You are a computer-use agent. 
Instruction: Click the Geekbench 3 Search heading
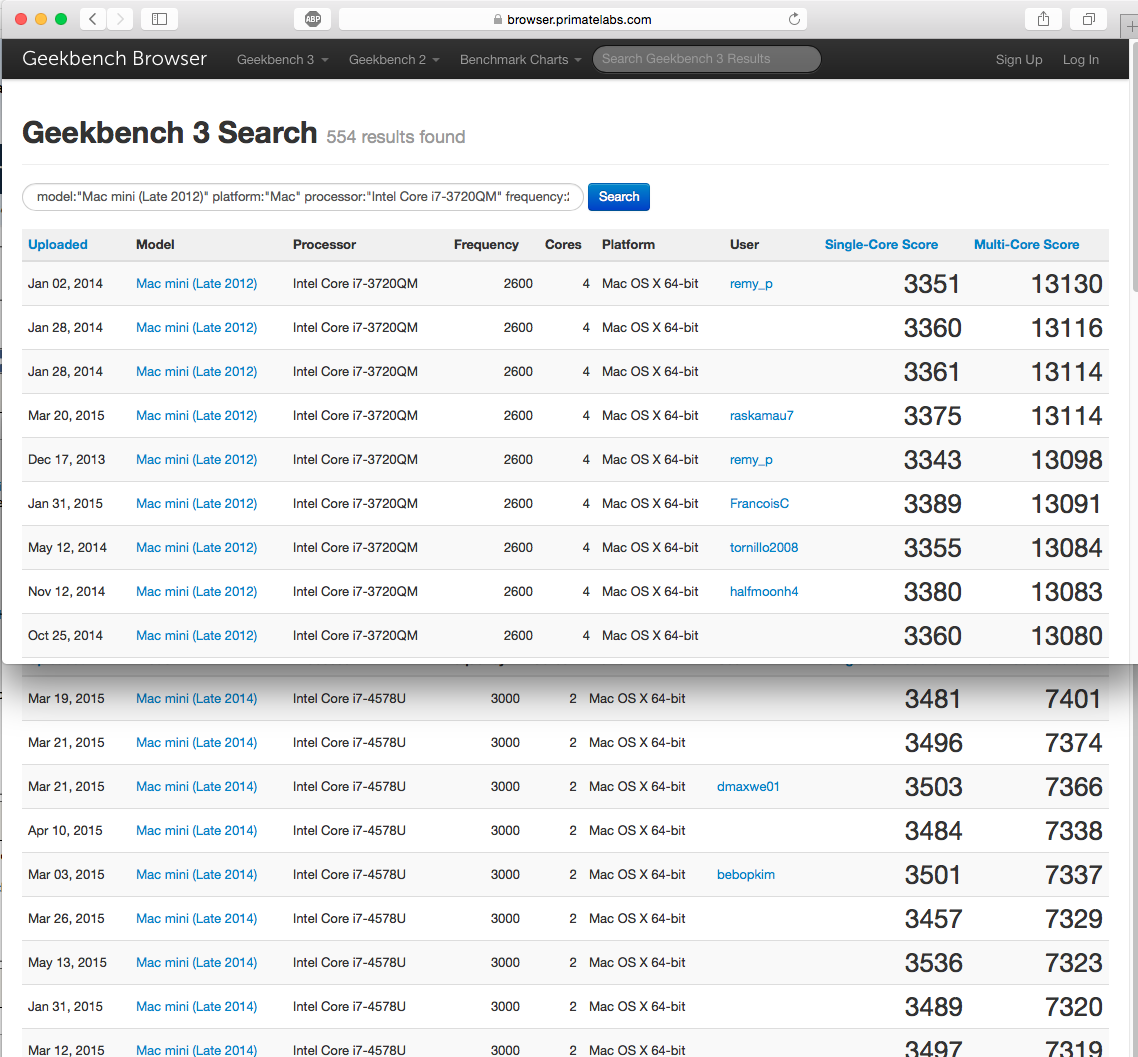pyautogui.click(x=170, y=133)
